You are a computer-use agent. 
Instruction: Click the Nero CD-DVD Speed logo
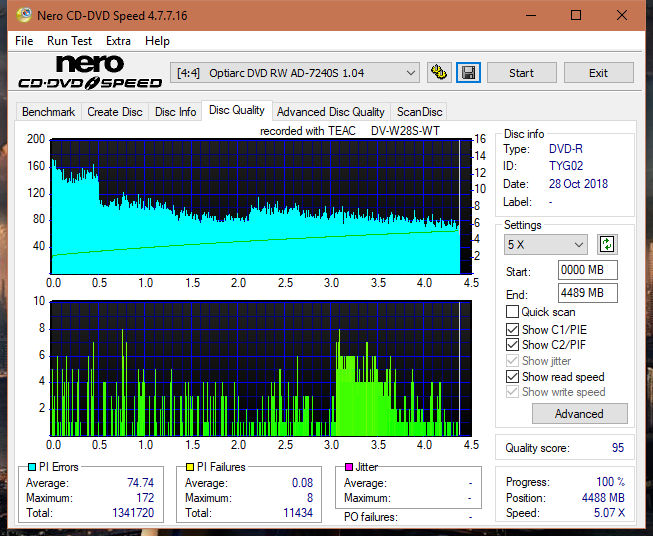click(90, 72)
